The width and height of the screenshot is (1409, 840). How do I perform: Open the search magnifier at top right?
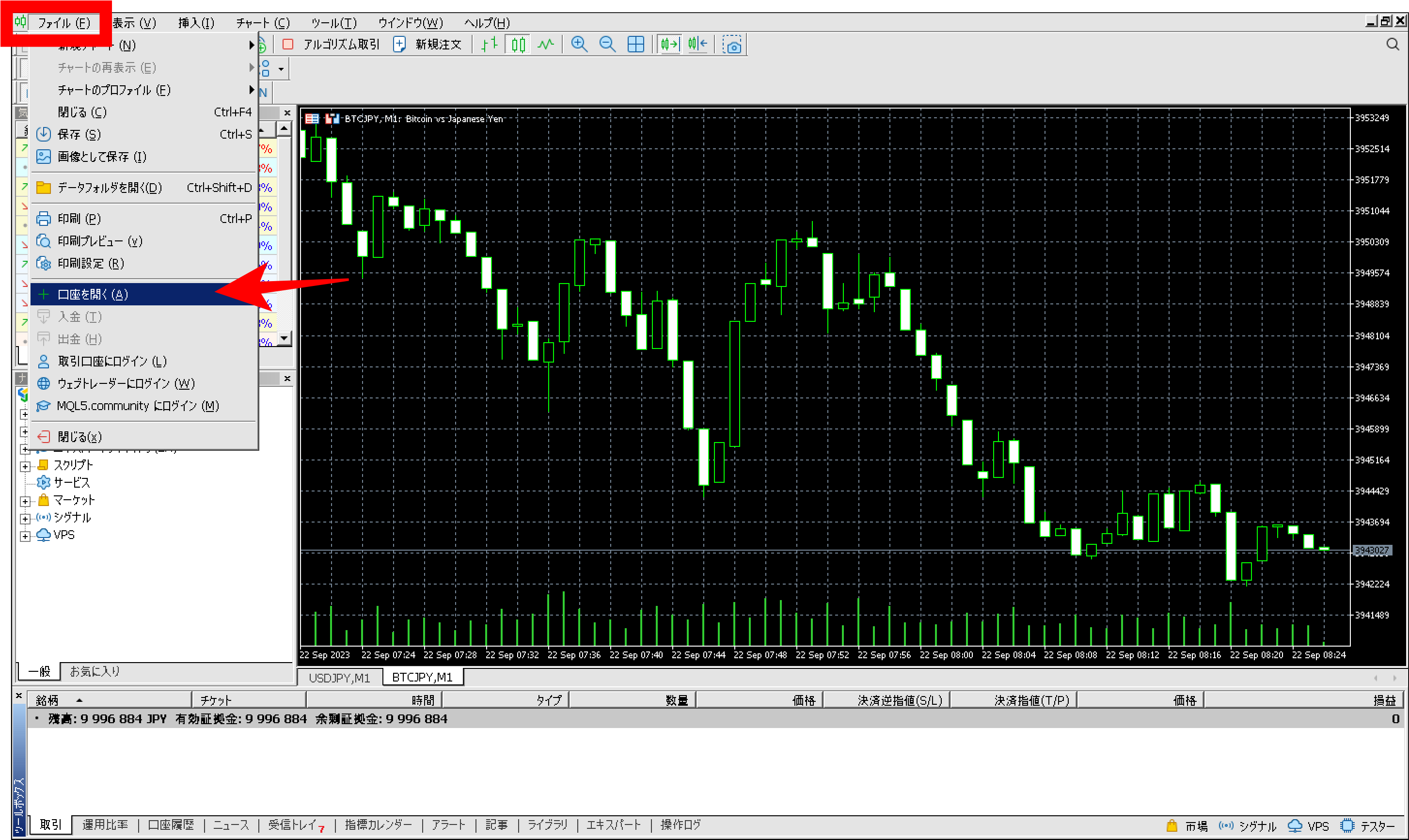point(1392,44)
